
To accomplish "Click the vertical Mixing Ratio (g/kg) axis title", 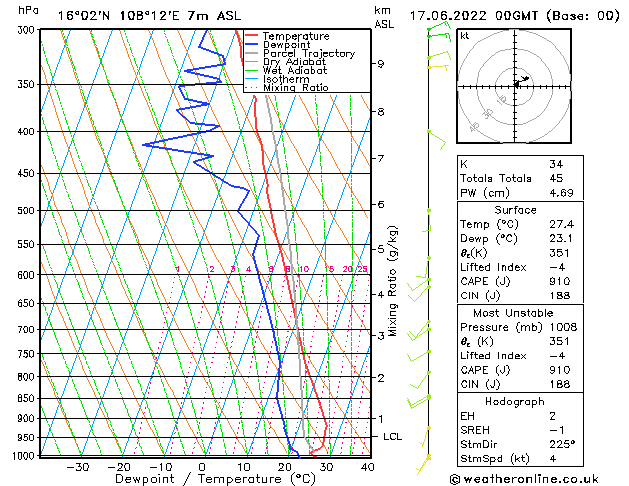I will tap(392, 281).
